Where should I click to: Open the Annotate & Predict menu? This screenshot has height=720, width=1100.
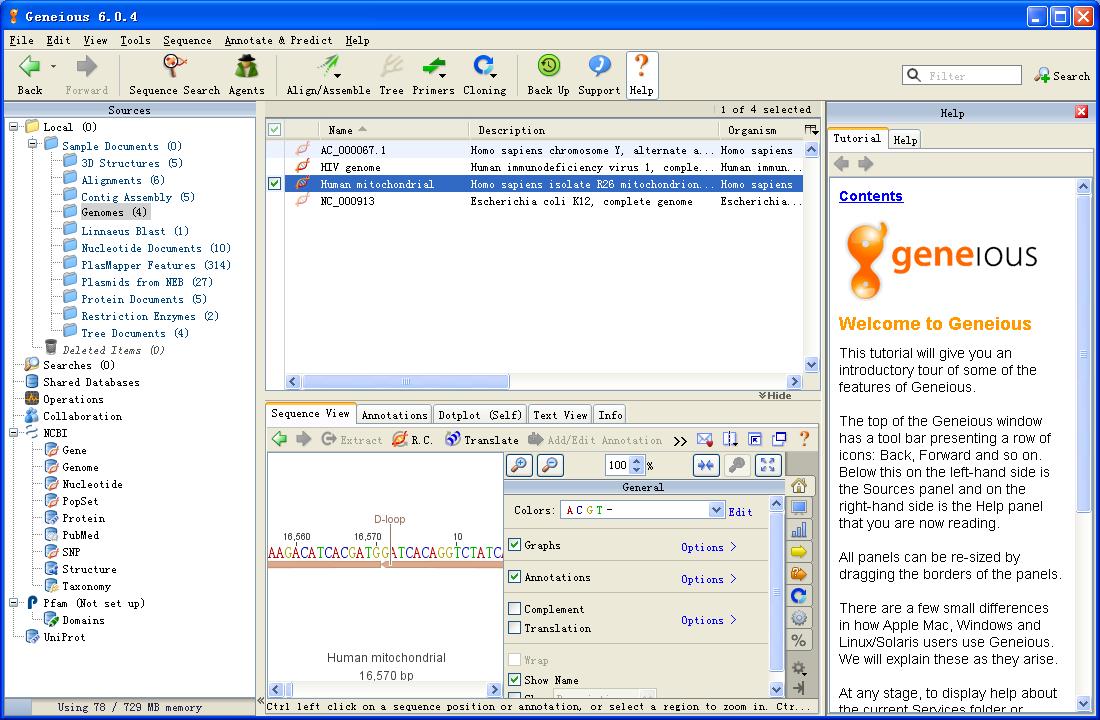279,41
